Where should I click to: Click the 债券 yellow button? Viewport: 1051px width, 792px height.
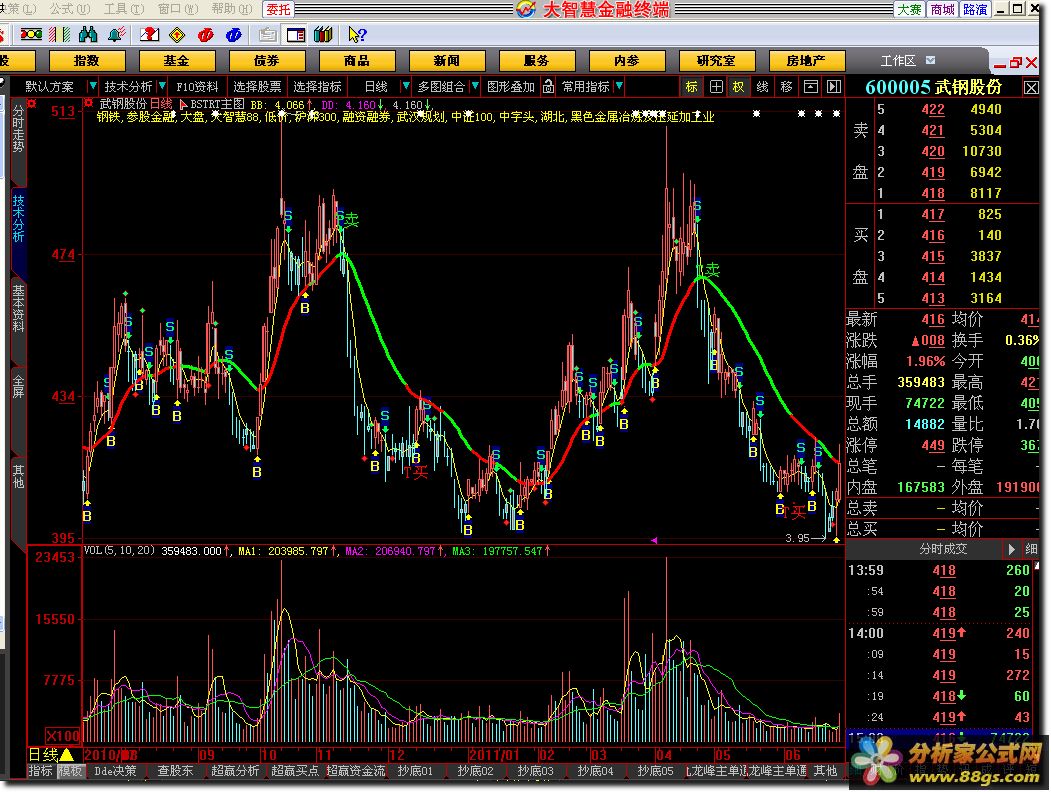(266, 60)
